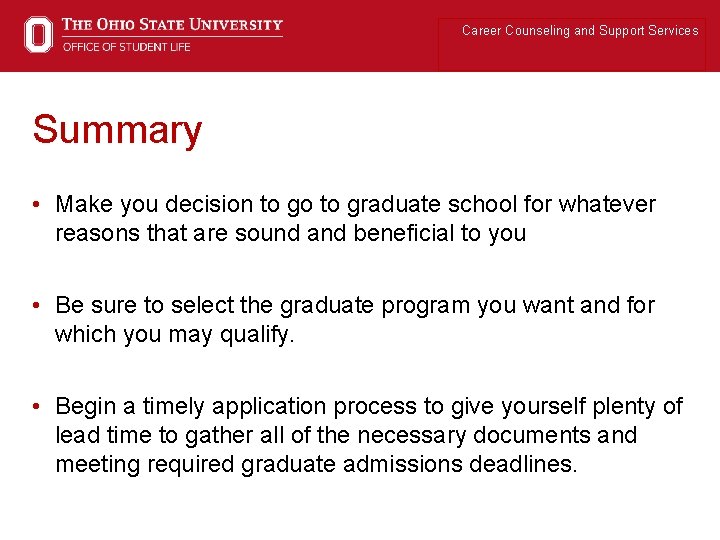Click the line starting 'lead time to gather'
The width and height of the screenshot is (720, 540).
coord(346,436)
